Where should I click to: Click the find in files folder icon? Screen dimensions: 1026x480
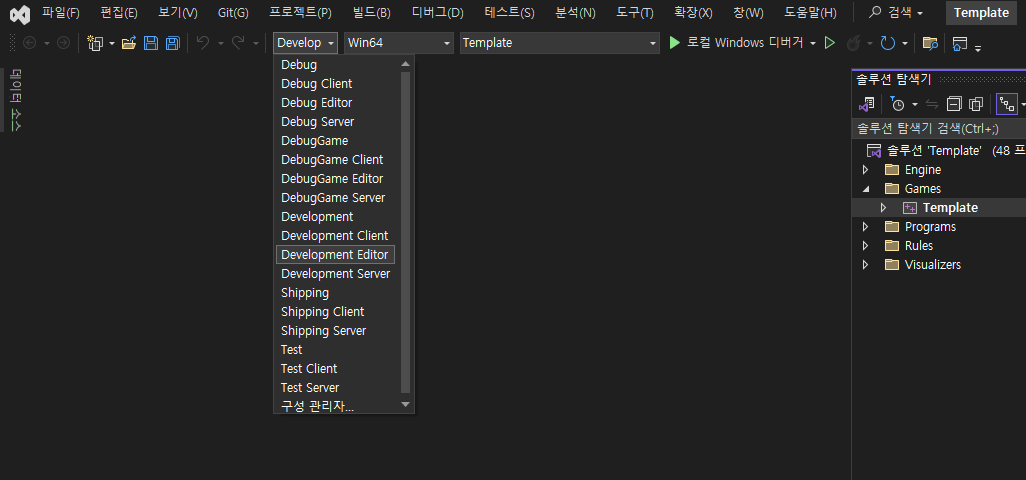tap(930, 43)
